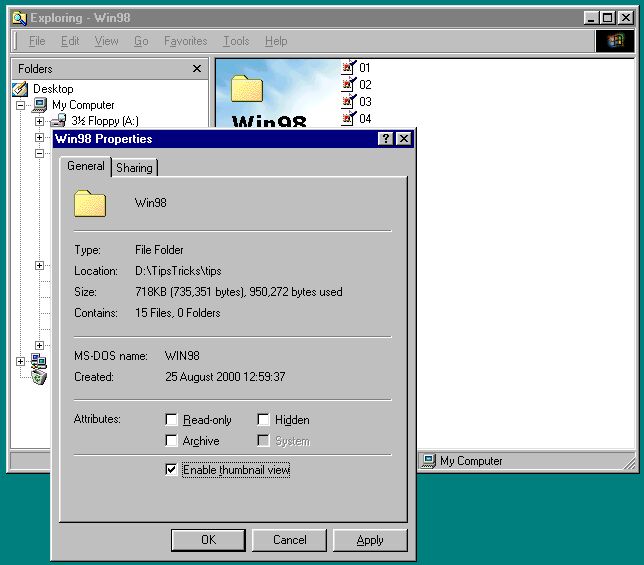Screen dimensions: 644x565
Task: Click the Explorer window resize grip
Action: pyautogui.click(x=629, y=463)
